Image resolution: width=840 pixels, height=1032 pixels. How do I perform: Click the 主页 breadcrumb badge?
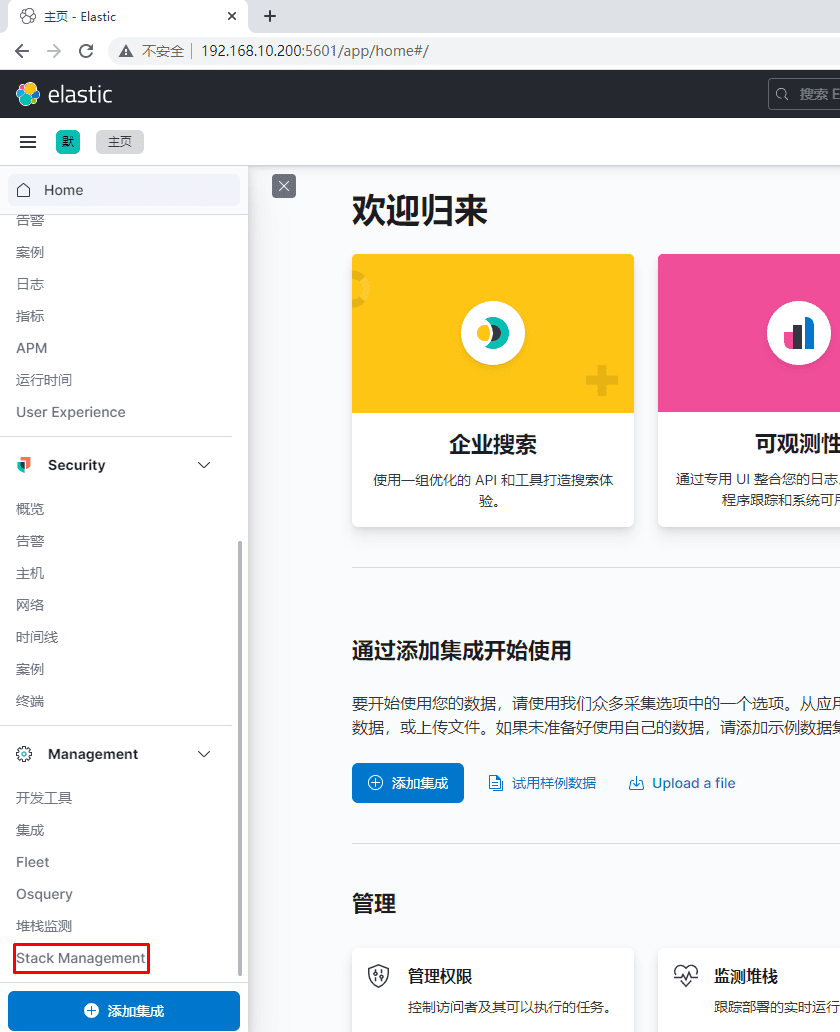[x=120, y=142]
